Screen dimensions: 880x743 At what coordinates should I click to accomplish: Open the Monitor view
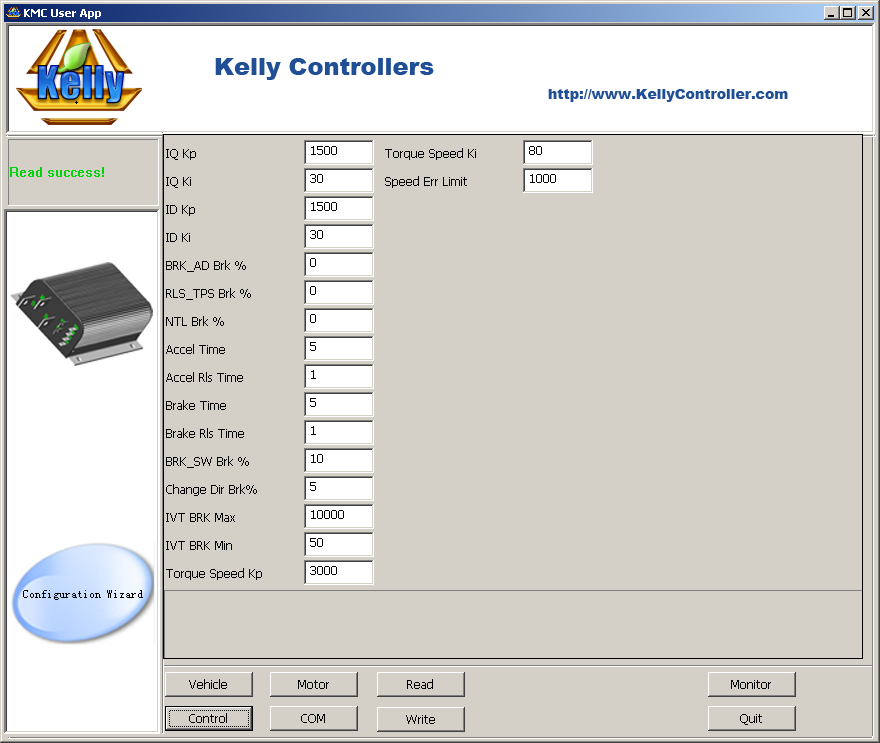pyautogui.click(x=751, y=685)
